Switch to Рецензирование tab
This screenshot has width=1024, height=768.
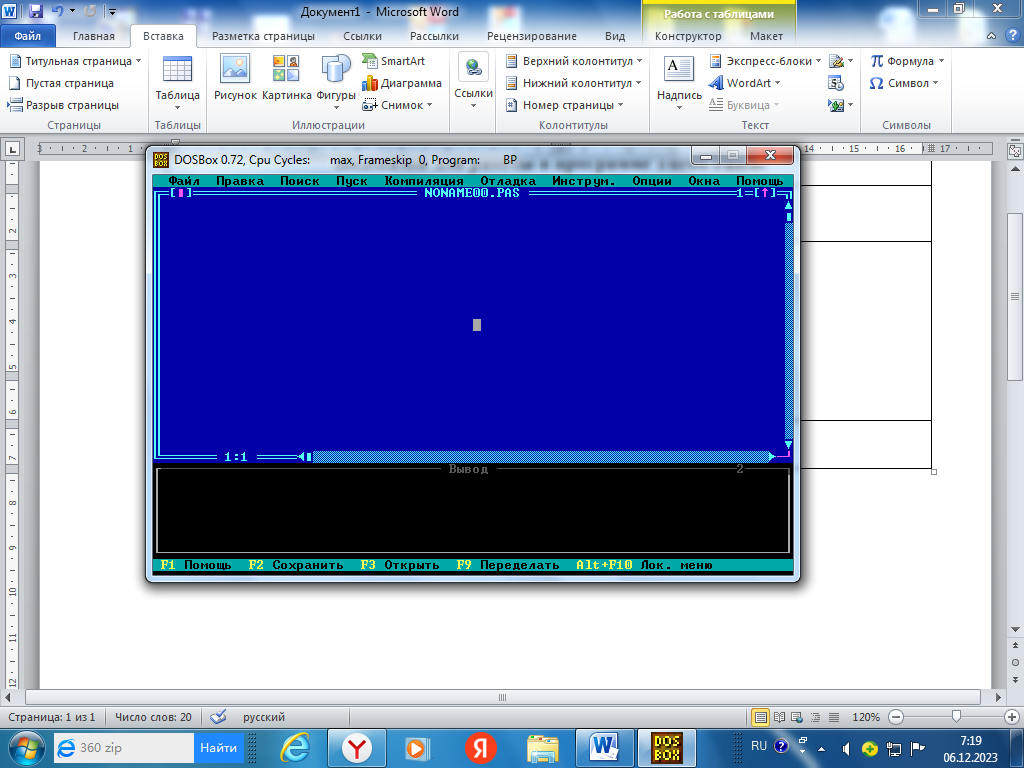(532, 36)
